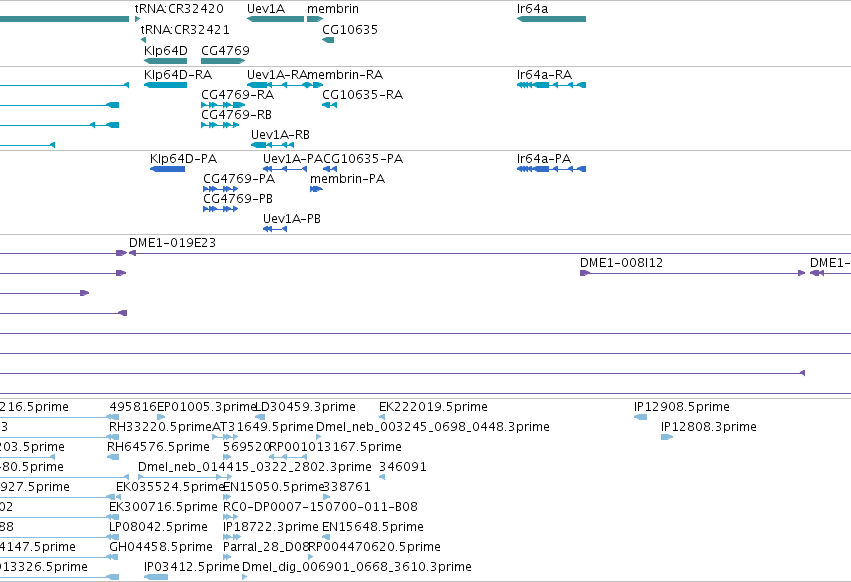Screen dimensions: 851x582
Task: Click the Uev1A-PB protein label
Action: point(292,219)
